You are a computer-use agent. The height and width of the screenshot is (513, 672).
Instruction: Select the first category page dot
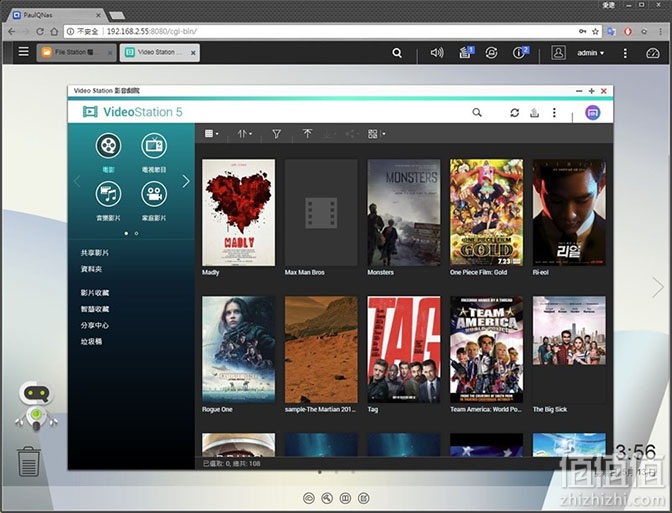tap(126, 234)
